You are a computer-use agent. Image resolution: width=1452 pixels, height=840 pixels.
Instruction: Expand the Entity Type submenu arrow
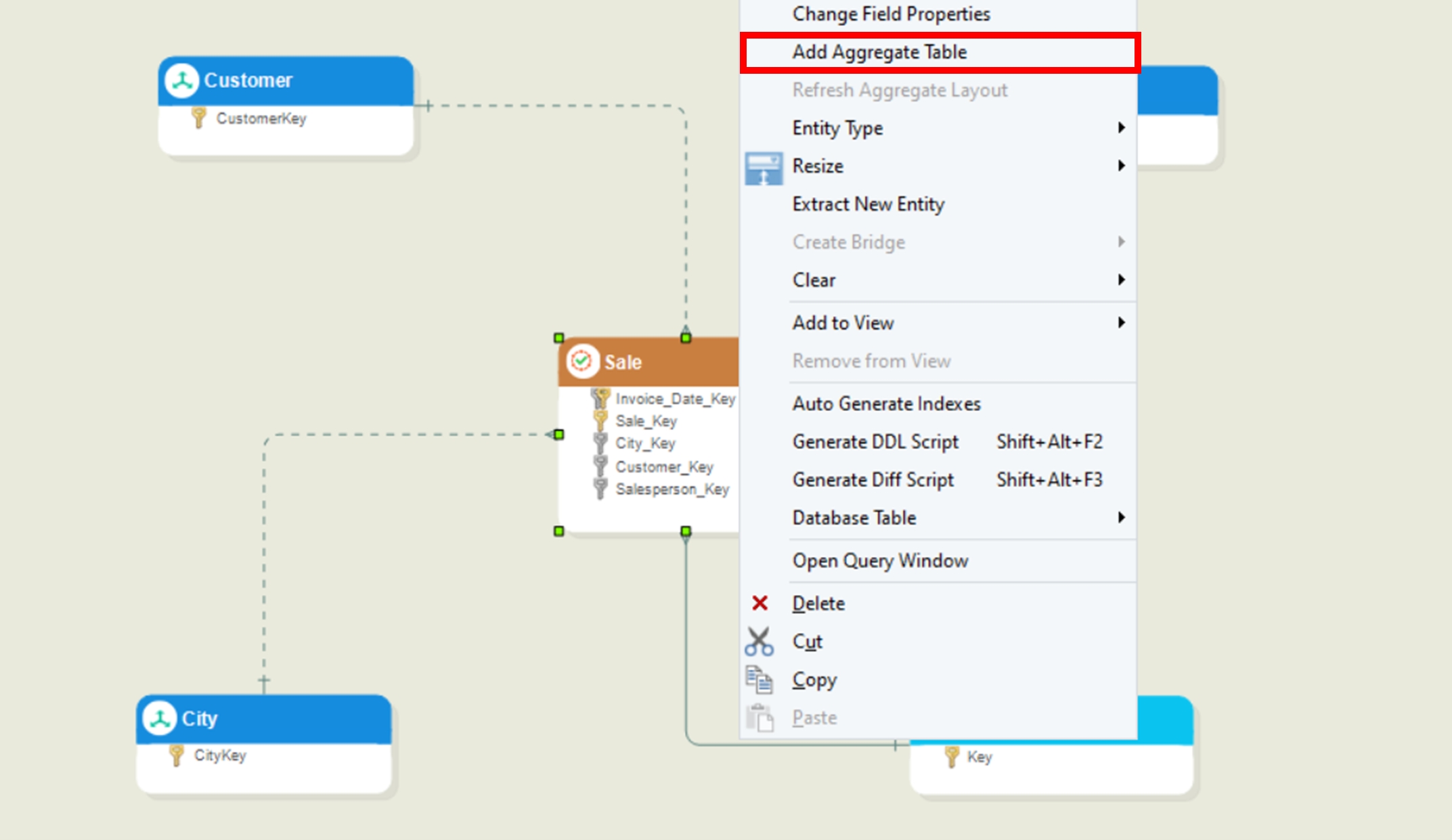(x=1121, y=128)
